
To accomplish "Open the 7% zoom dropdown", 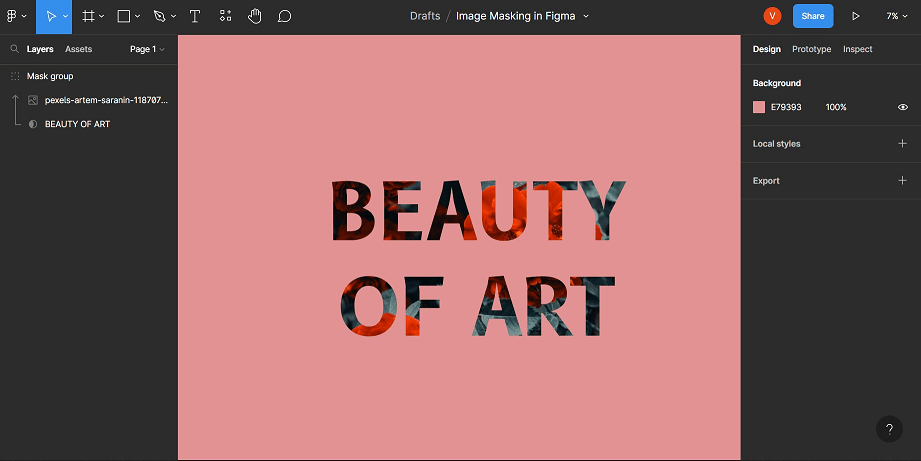I will click(x=897, y=16).
